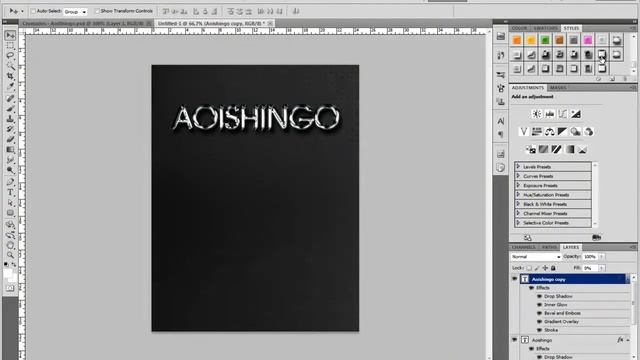This screenshot has width=640, height=360.
Task: Select the Gradient tool
Action: pos(10,150)
